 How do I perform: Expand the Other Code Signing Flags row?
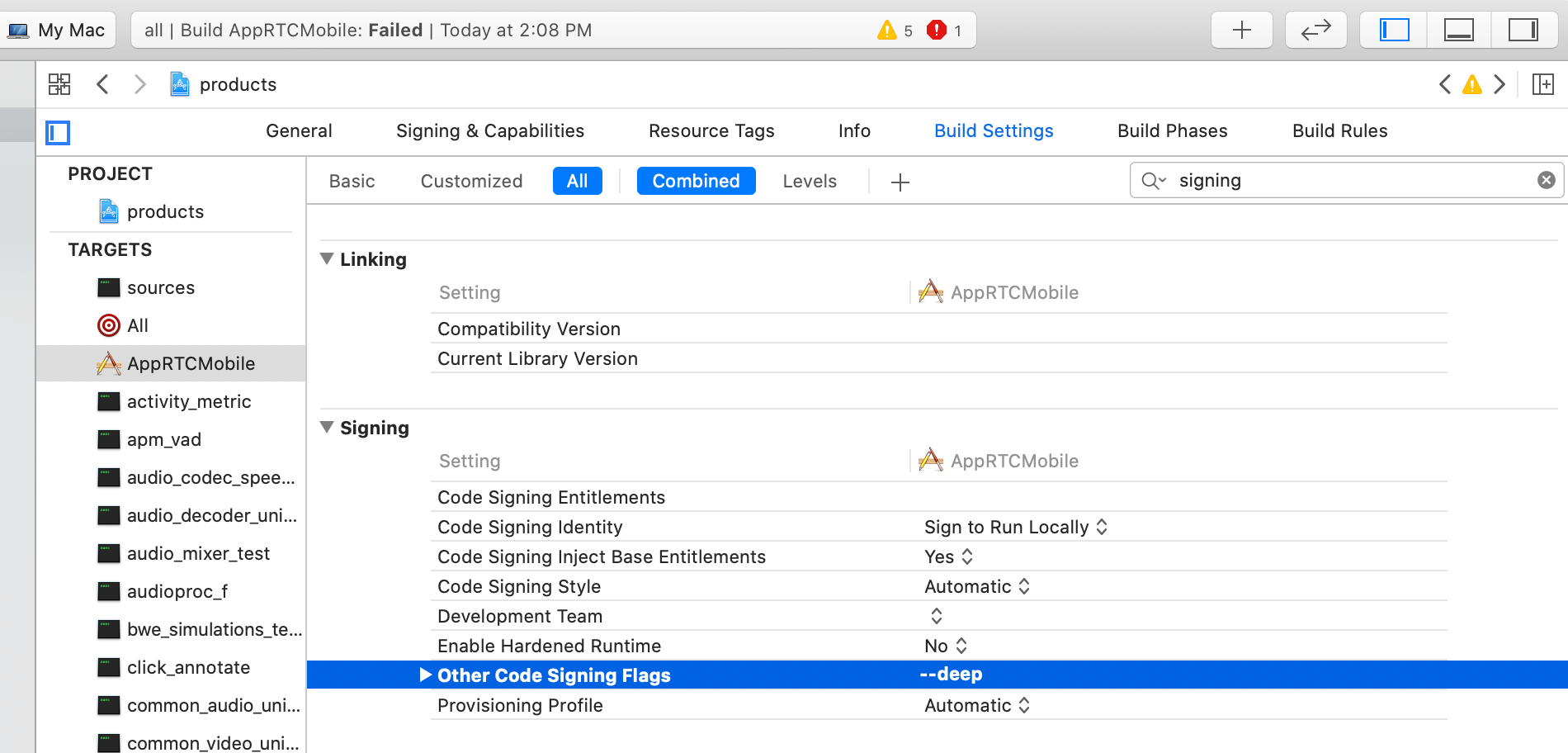[x=426, y=675]
